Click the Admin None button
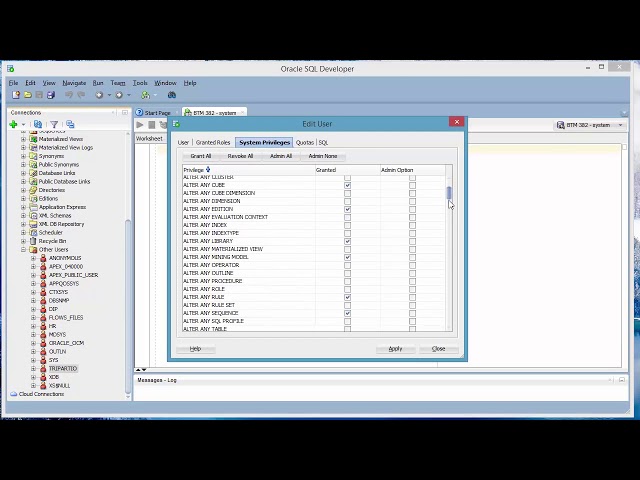The image size is (640, 480). pyautogui.click(x=323, y=156)
